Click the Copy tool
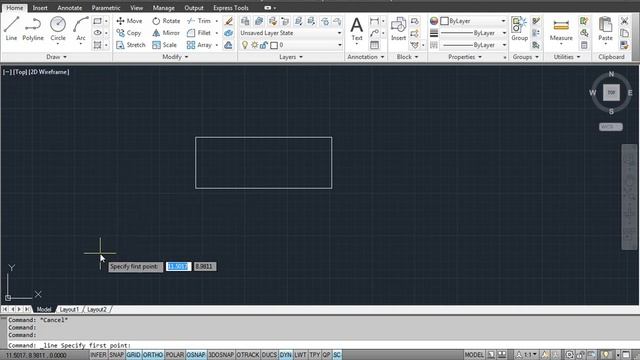Screen dimensions: 640x360 tap(129, 33)
